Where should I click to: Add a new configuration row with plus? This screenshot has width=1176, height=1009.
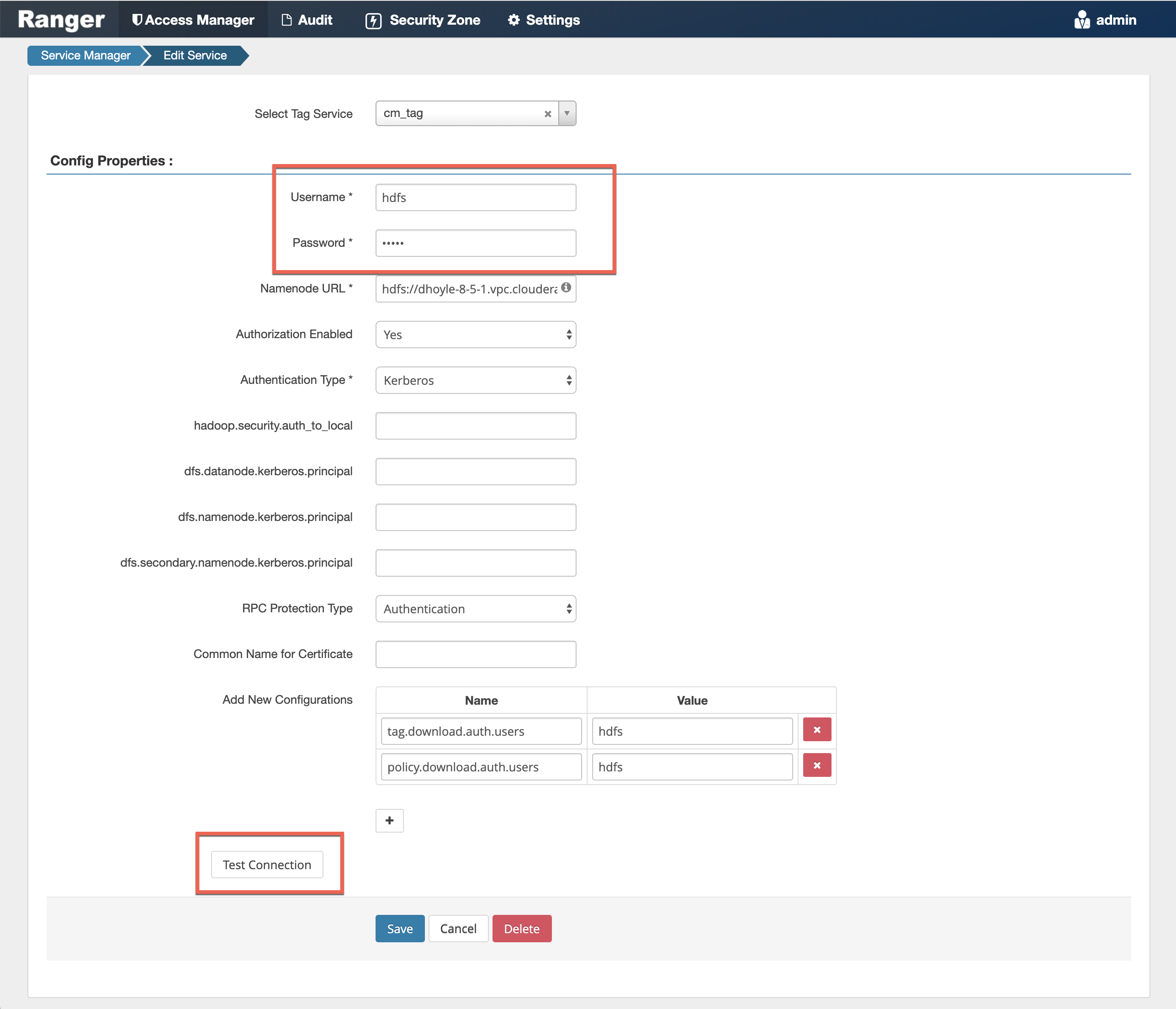389,820
